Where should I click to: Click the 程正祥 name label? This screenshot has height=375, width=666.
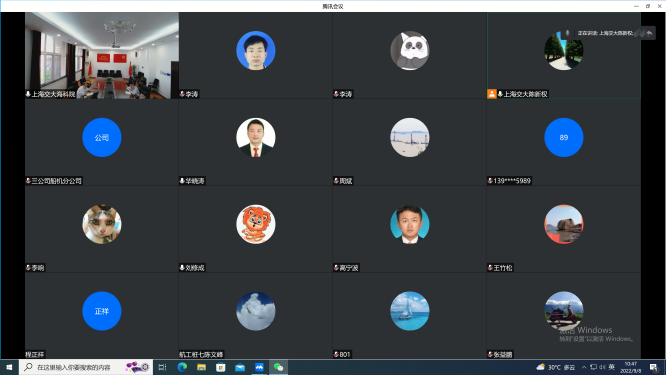click(x=35, y=354)
